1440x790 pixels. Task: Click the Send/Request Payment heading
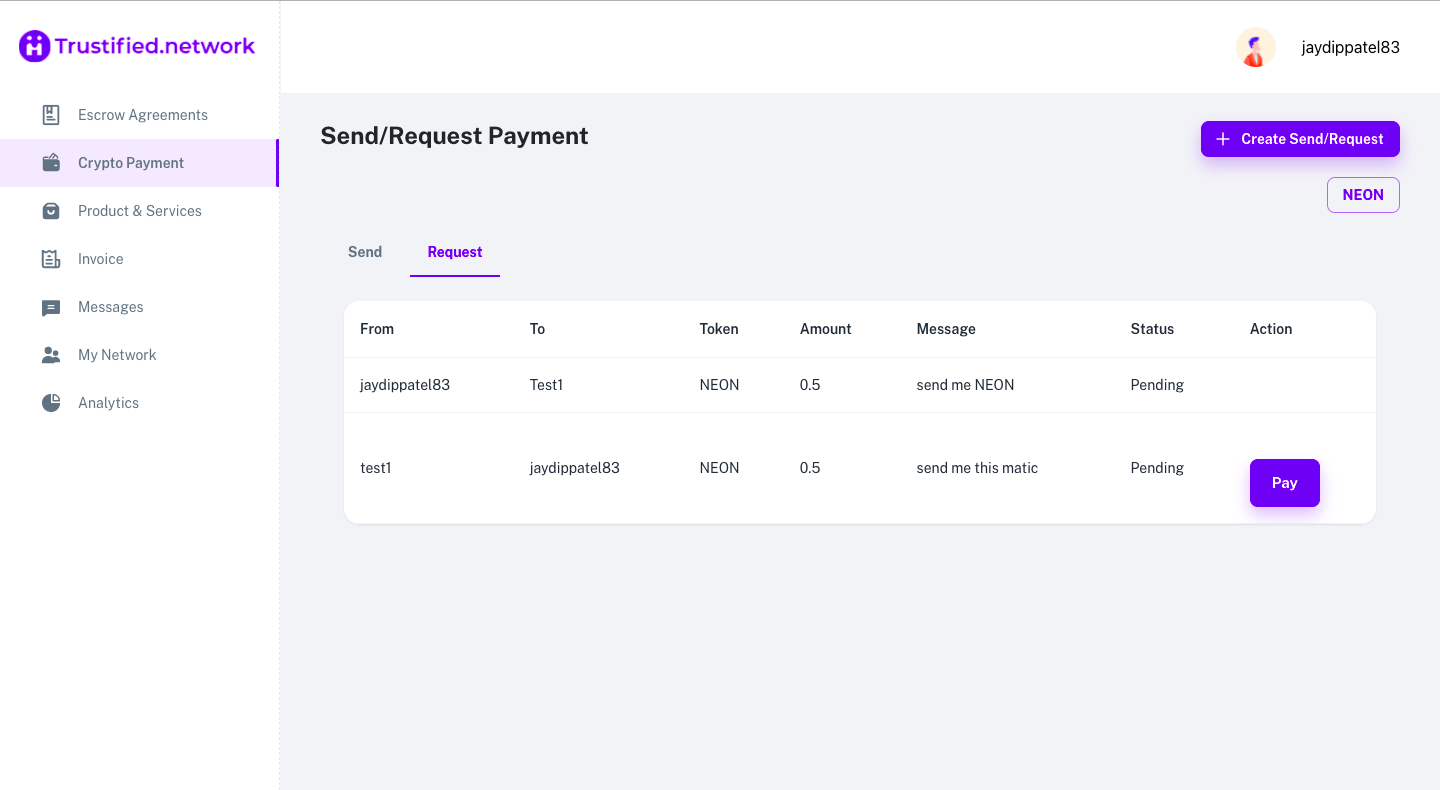point(454,136)
